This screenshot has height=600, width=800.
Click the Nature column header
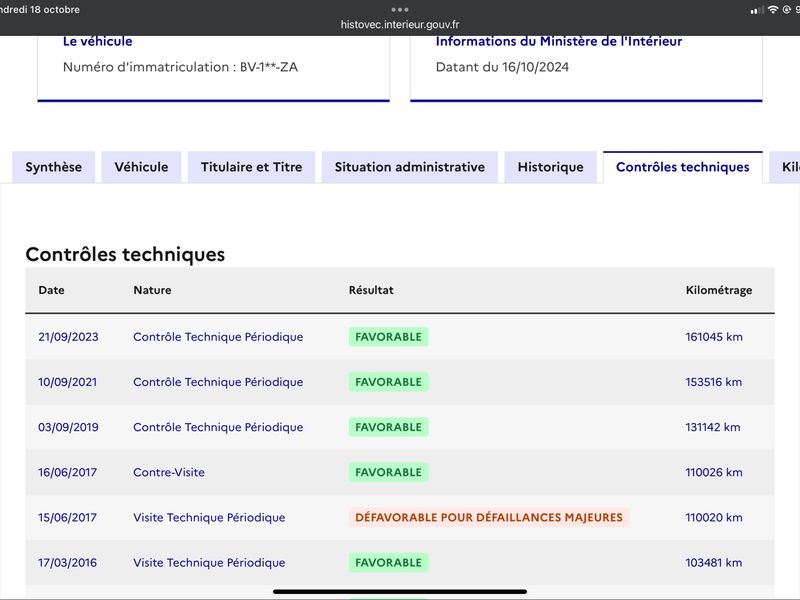(152, 290)
